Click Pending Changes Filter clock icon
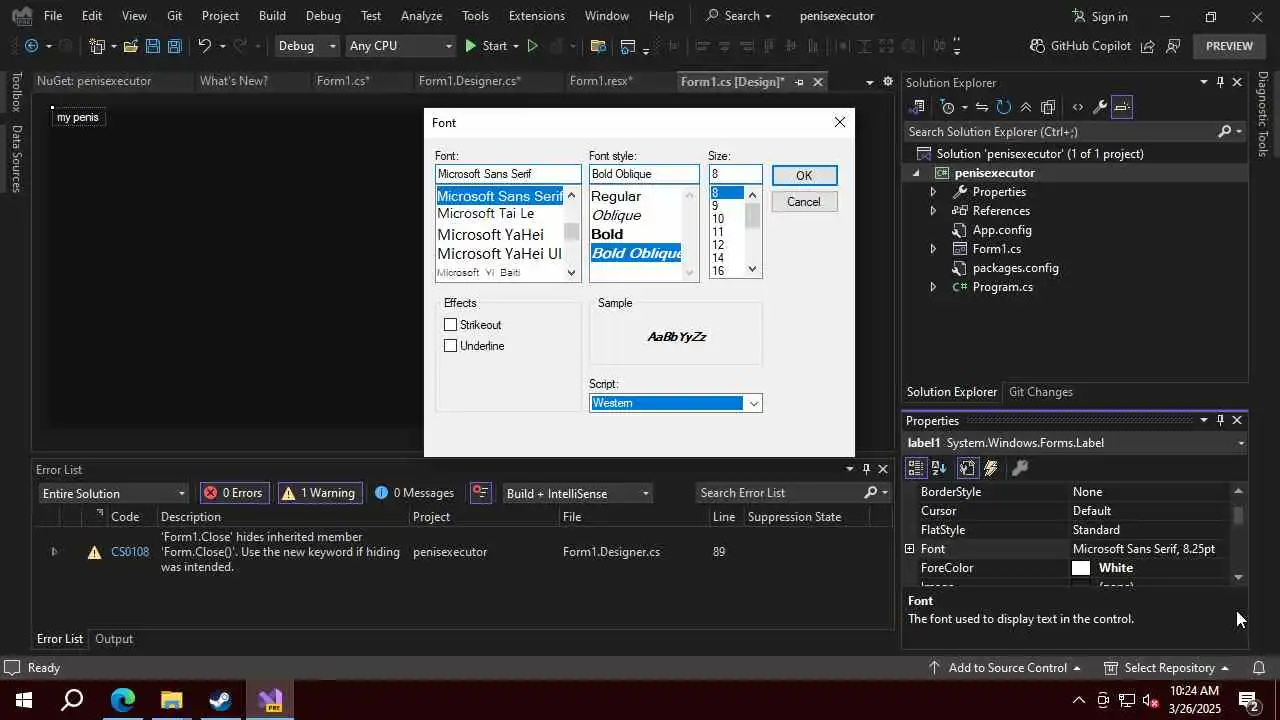The height and width of the screenshot is (720, 1280). [x=948, y=107]
